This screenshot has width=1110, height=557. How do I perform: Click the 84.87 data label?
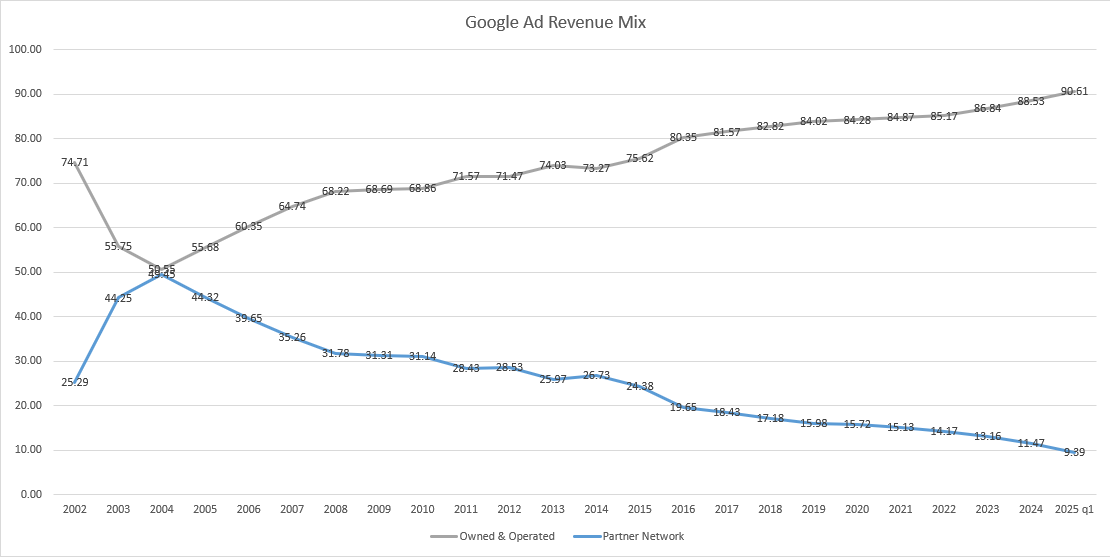(900, 117)
